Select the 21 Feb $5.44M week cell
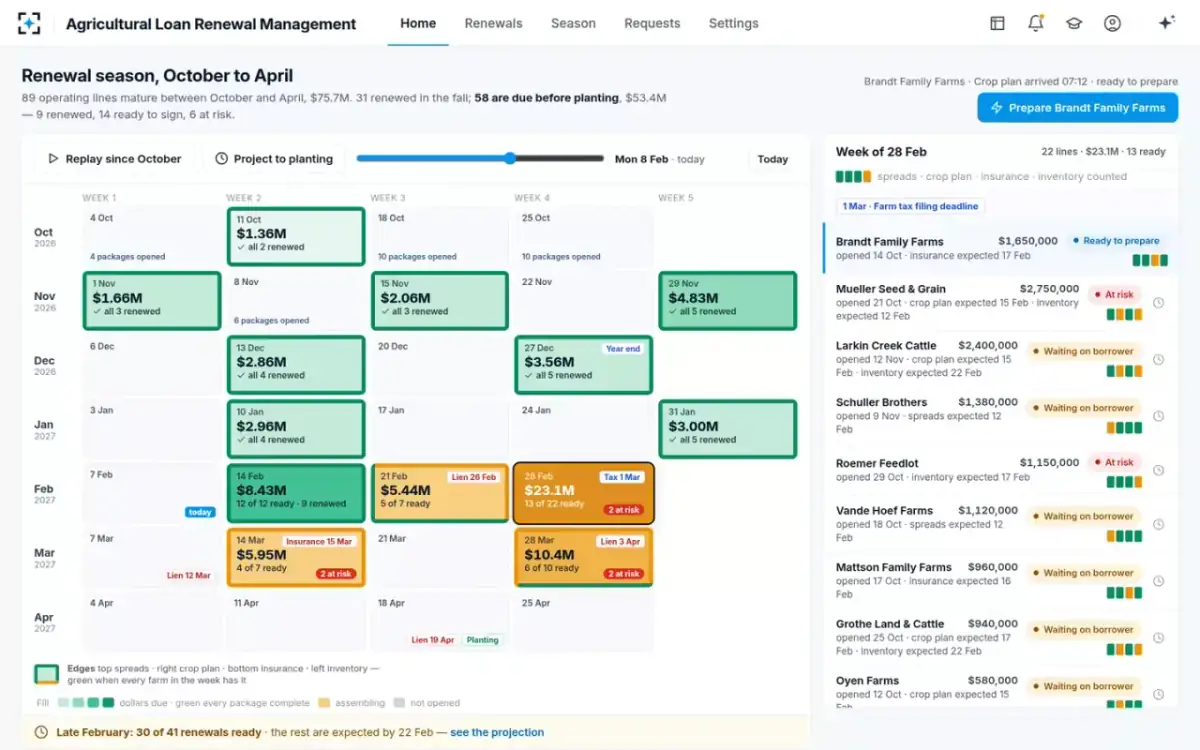 coord(439,493)
